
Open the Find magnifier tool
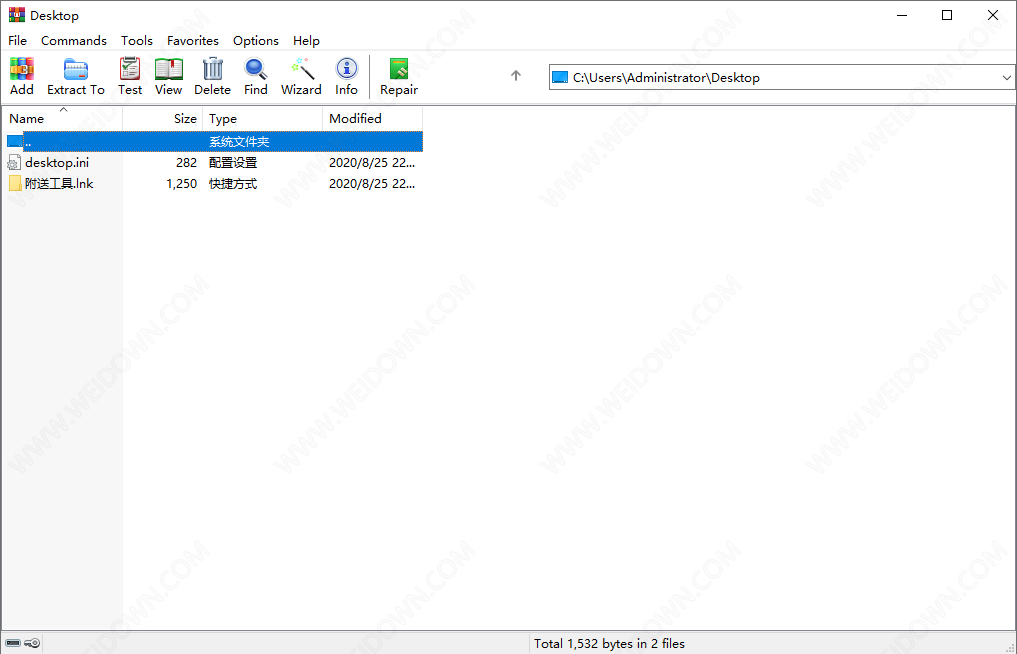point(256,69)
